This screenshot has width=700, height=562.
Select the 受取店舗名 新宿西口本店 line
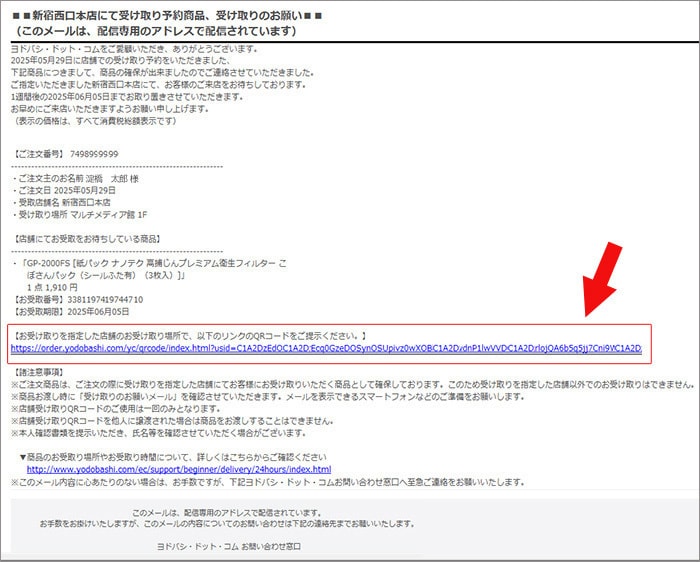62,202
